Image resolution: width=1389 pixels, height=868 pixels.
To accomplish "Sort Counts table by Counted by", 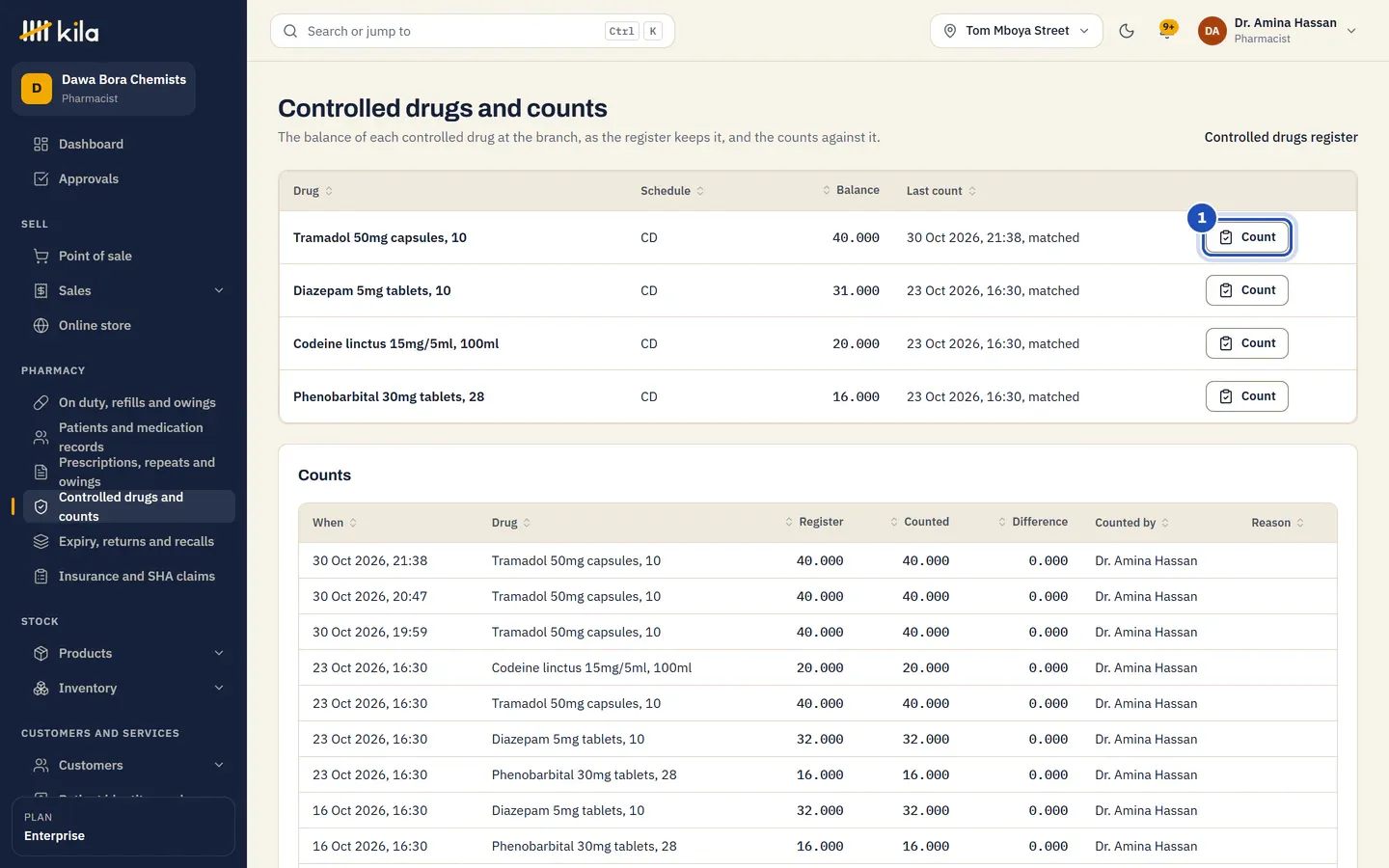I will tap(1132, 523).
